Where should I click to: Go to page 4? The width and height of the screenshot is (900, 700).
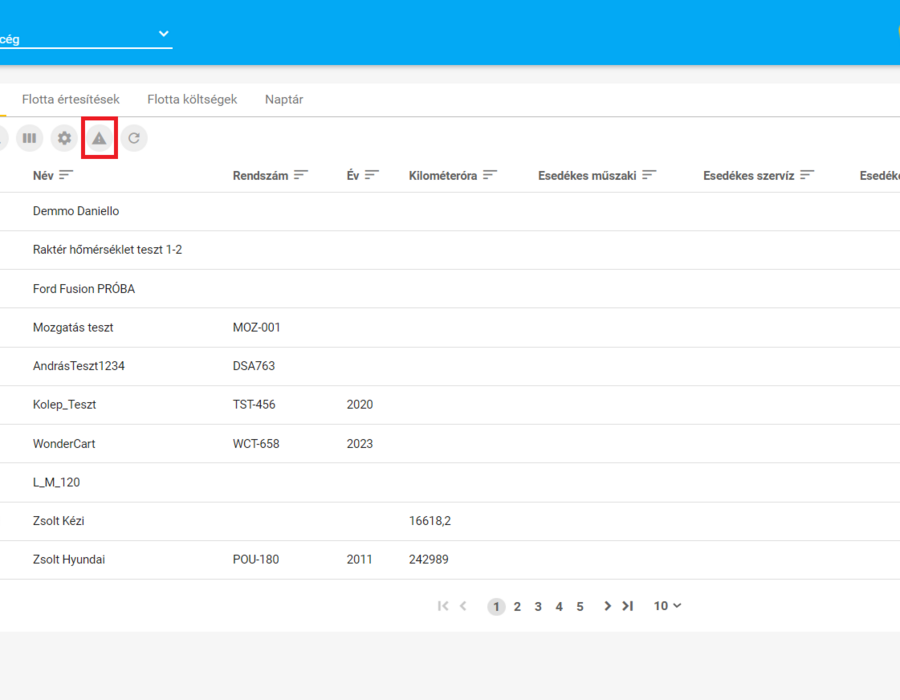[x=559, y=606]
